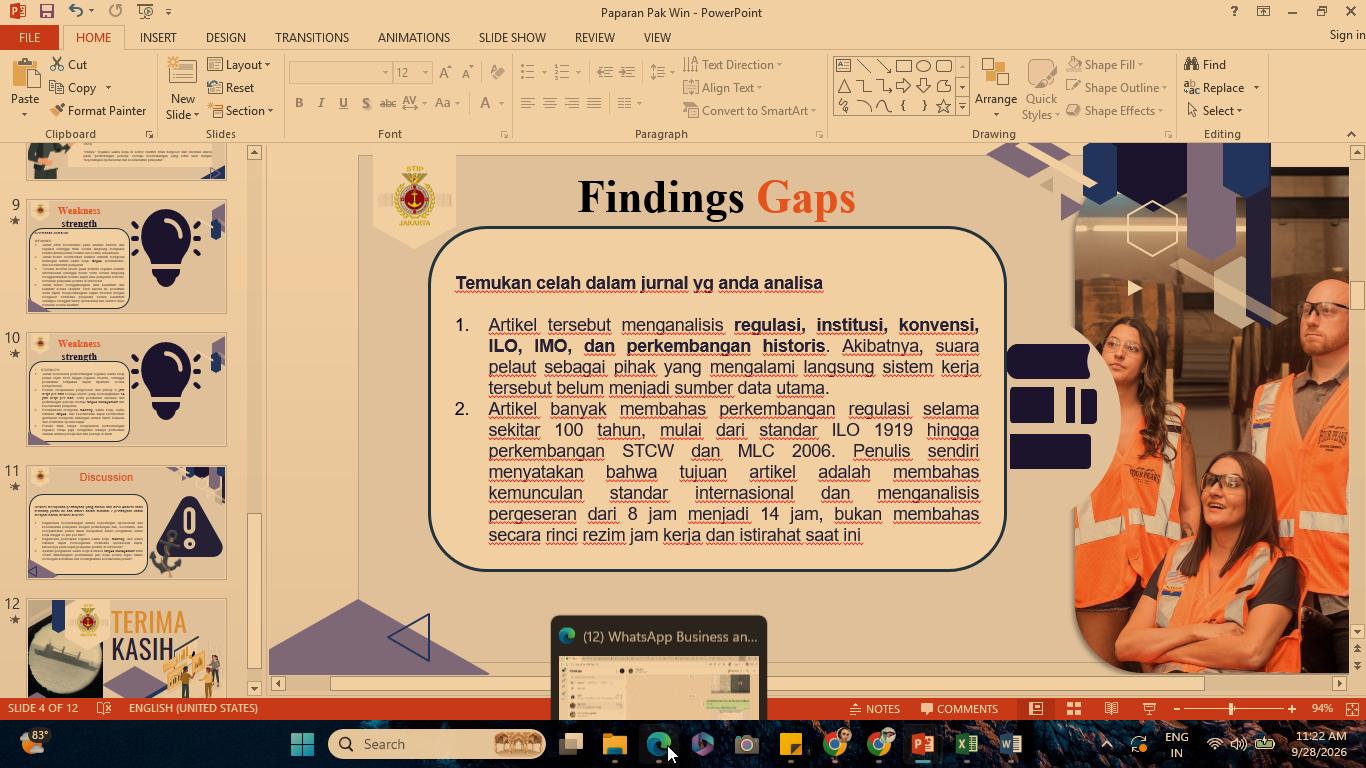Screen dimensions: 1366x768
Task: Open the TRANSITIONS ribbon tab
Action: pyautogui.click(x=312, y=37)
